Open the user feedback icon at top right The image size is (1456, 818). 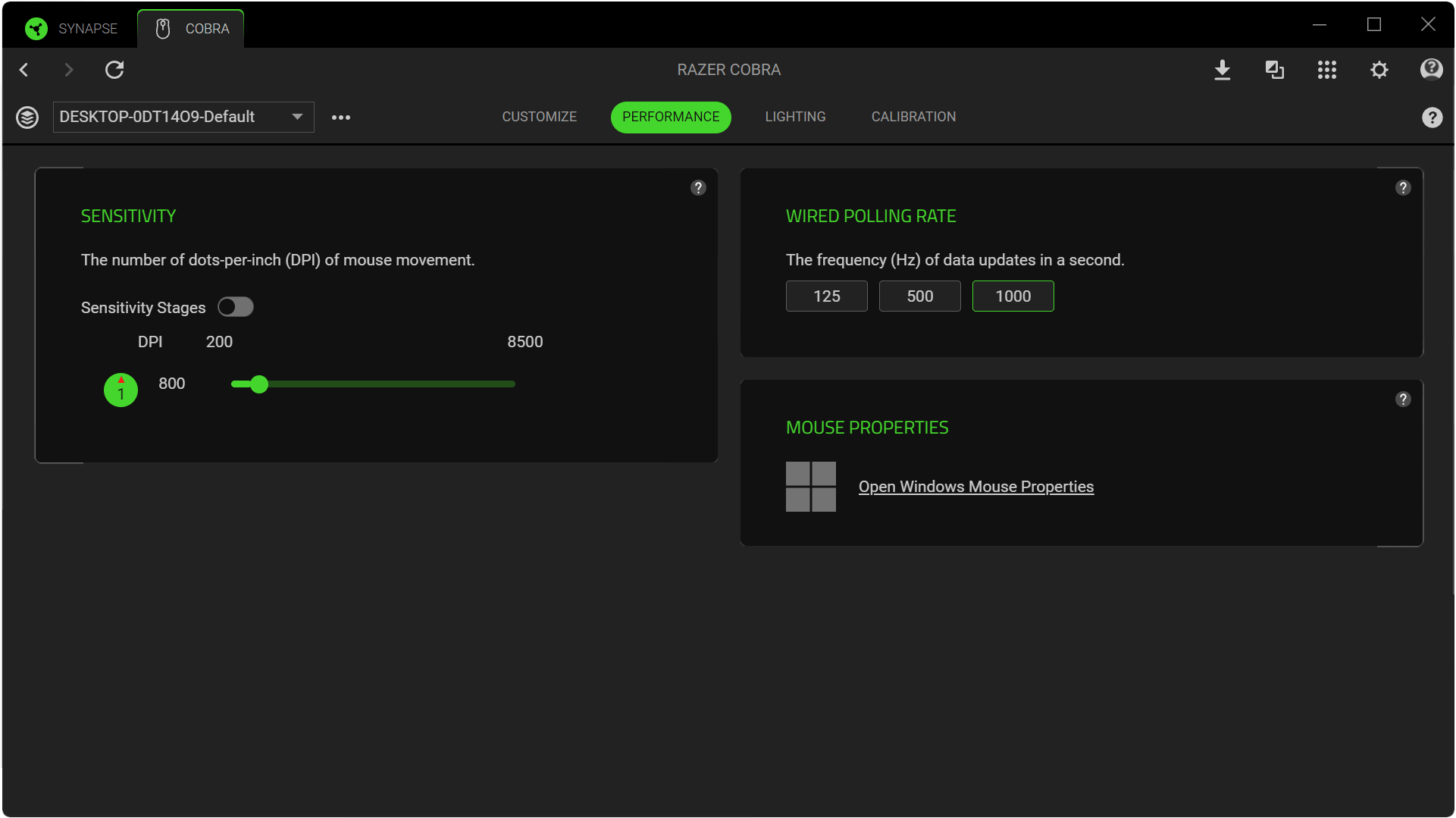coord(1431,70)
